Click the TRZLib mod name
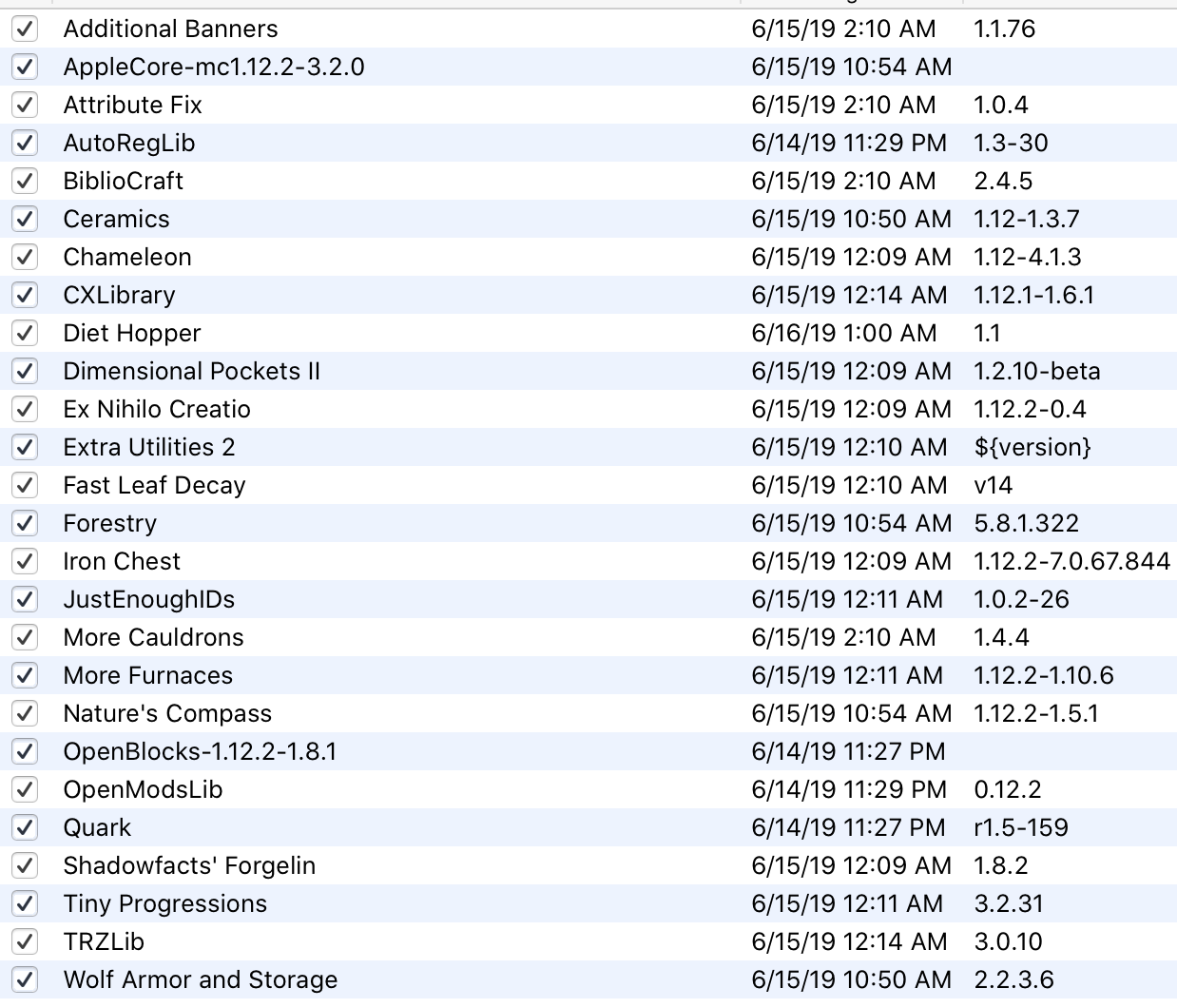The image size is (1177, 1008). [x=105, y=941]
